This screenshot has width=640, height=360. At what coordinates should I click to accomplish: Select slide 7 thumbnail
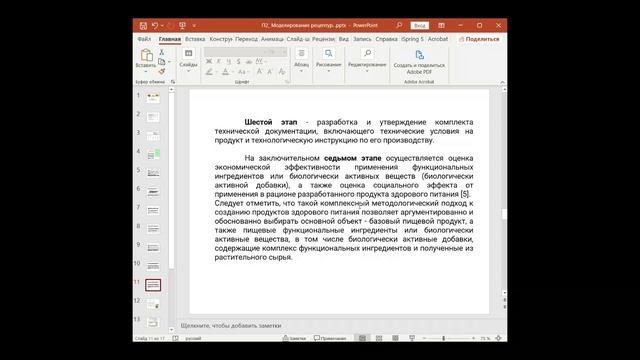[x=153, y=210]
